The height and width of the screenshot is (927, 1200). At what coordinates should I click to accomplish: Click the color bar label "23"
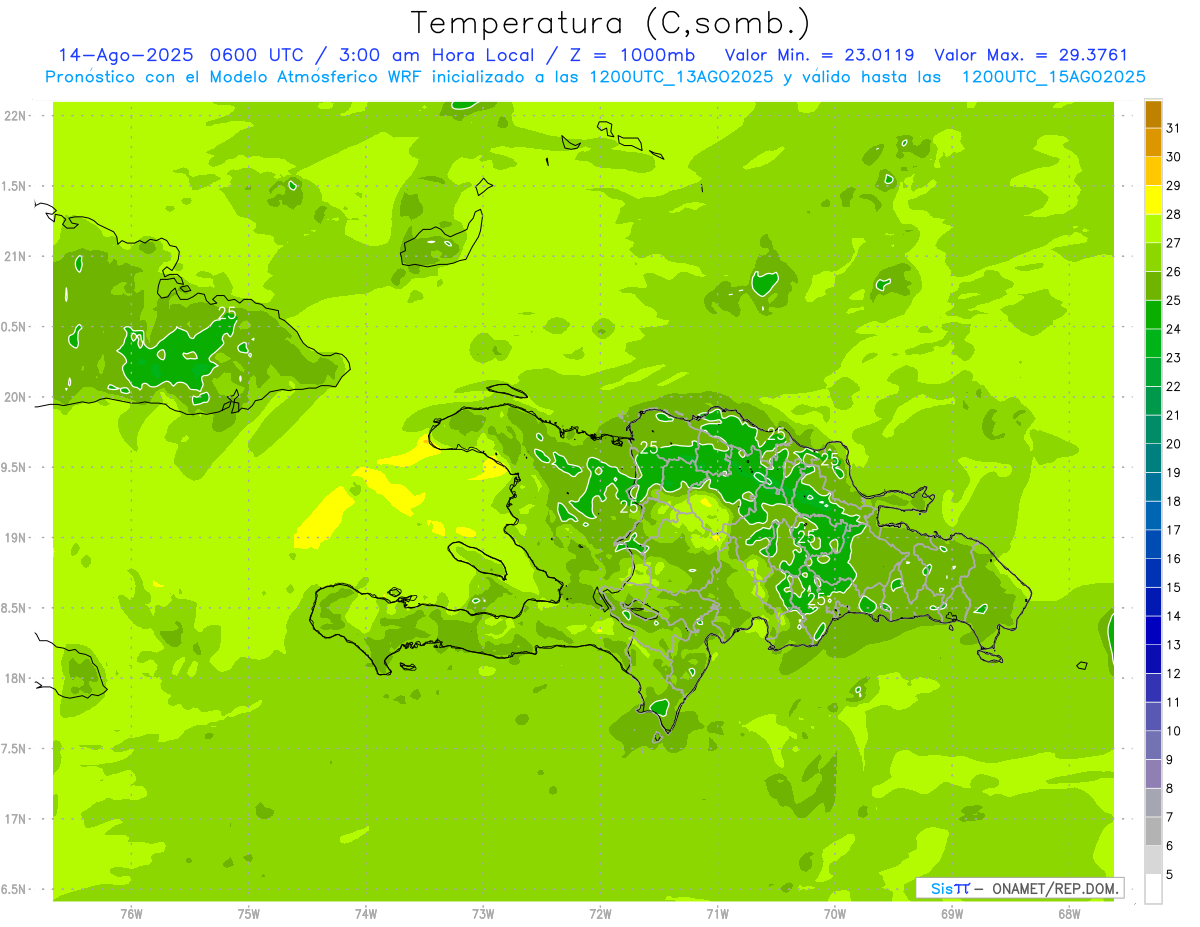(x=1174, y=358)
